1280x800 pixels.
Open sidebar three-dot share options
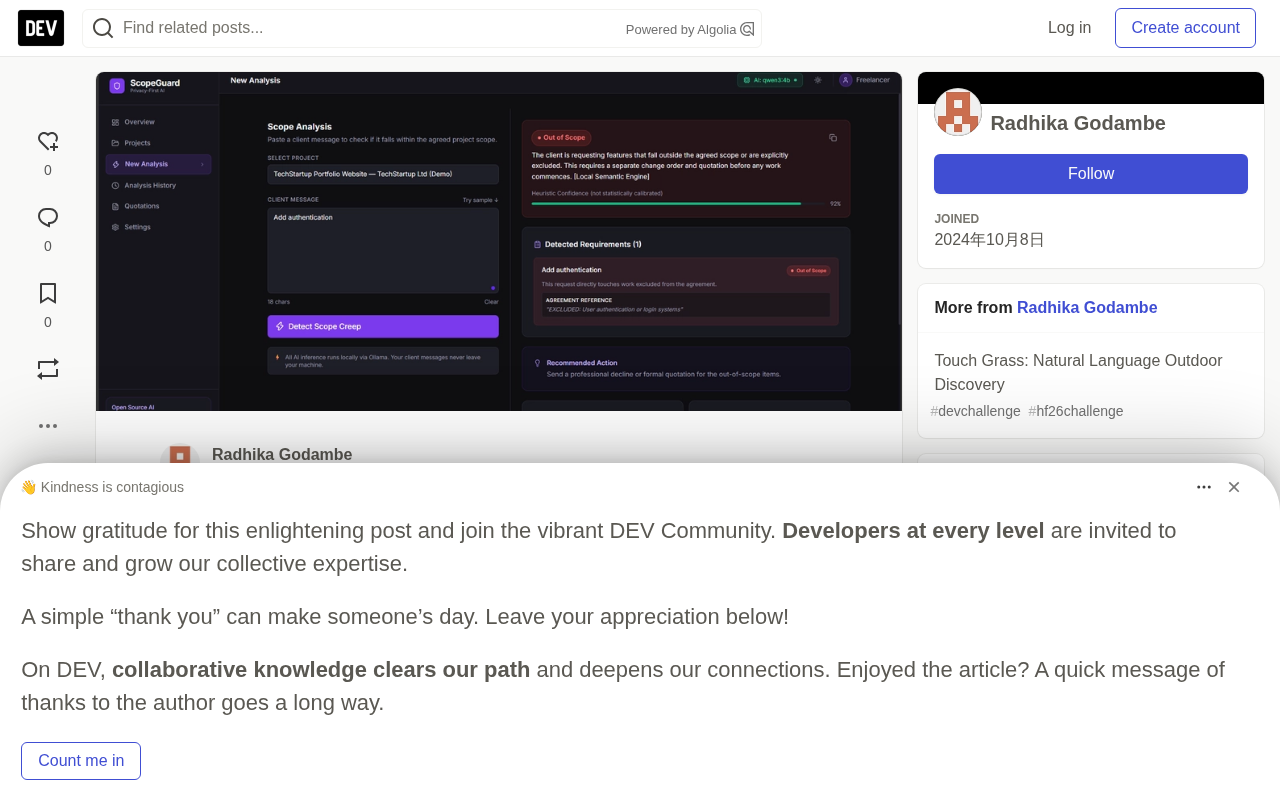[48, 426]
